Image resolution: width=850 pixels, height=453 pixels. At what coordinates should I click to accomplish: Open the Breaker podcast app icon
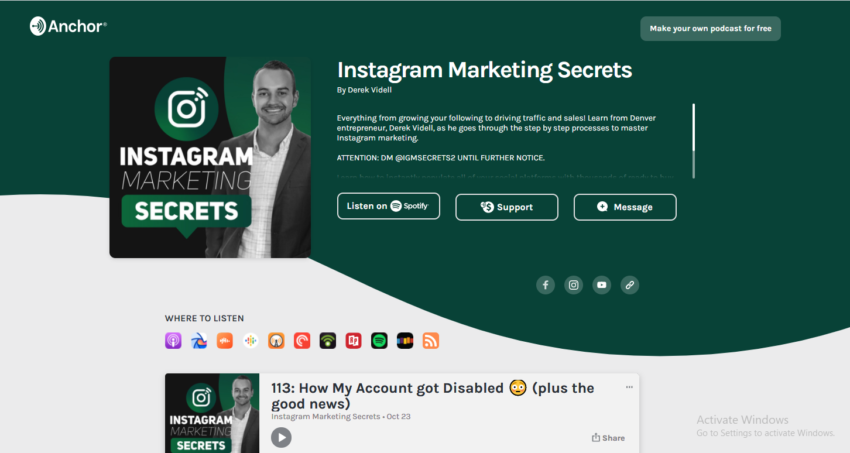click(199, 341)
